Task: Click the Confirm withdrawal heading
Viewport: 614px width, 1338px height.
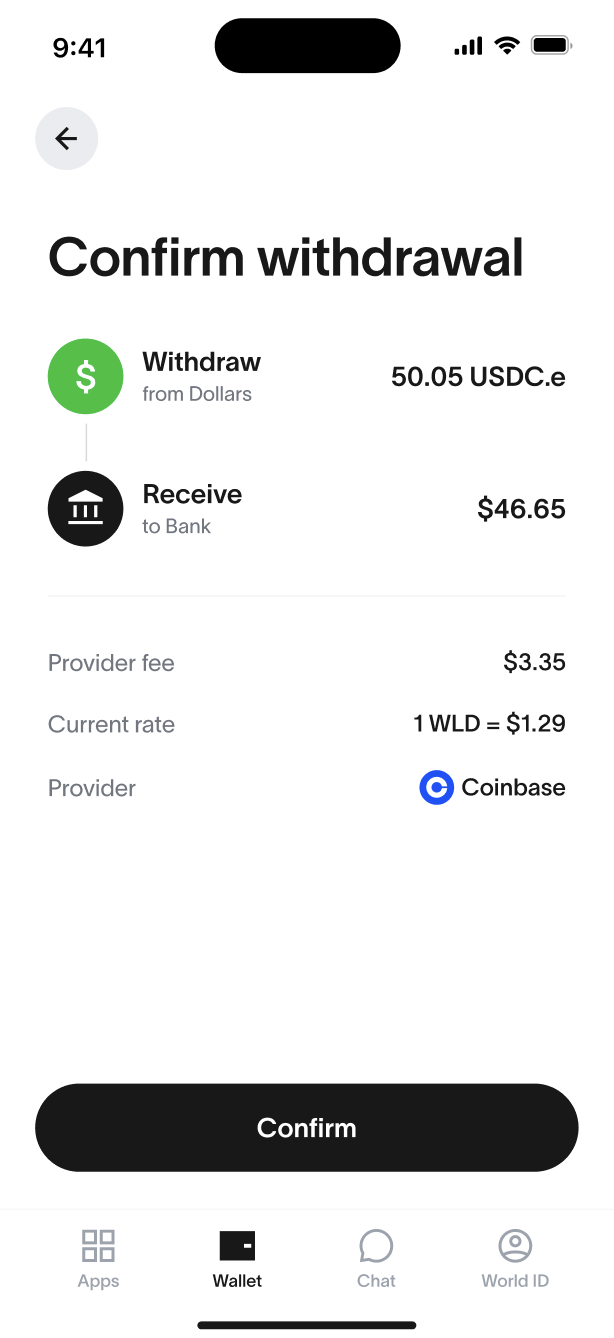Action: click(286, 257)
